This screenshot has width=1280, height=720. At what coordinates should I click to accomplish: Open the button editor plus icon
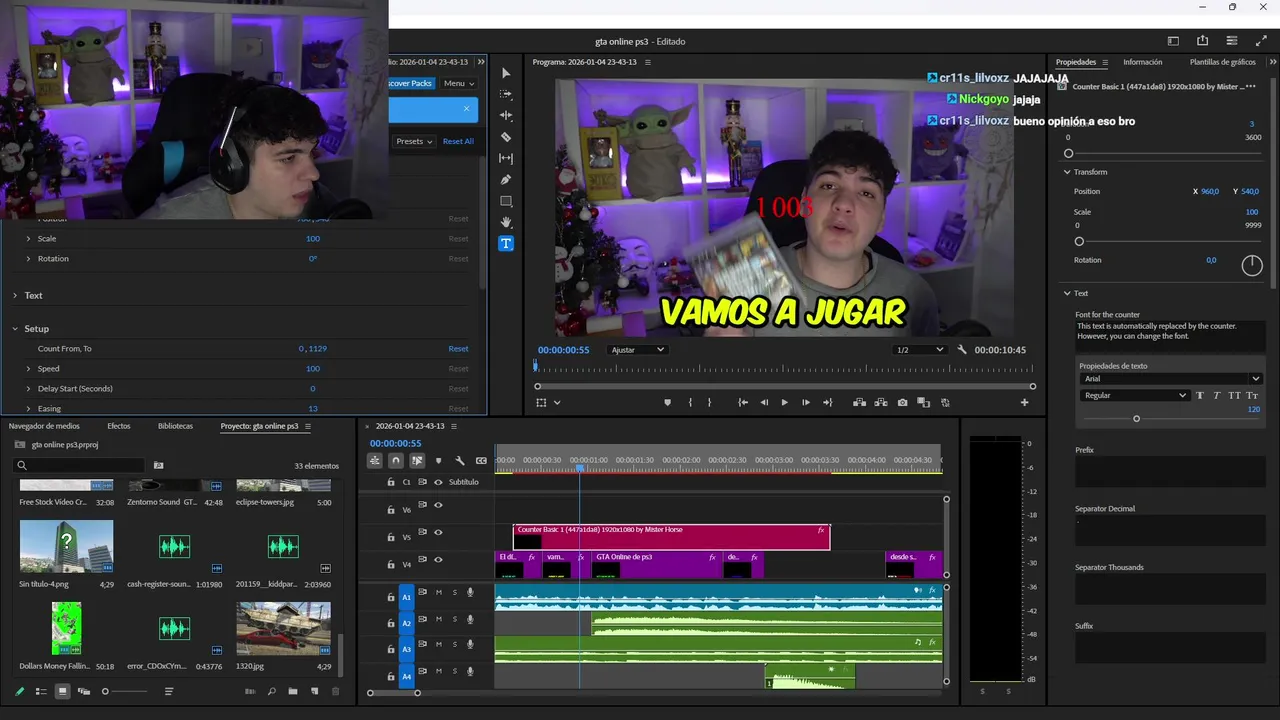pyautogui.click(x=1024, y=402)
